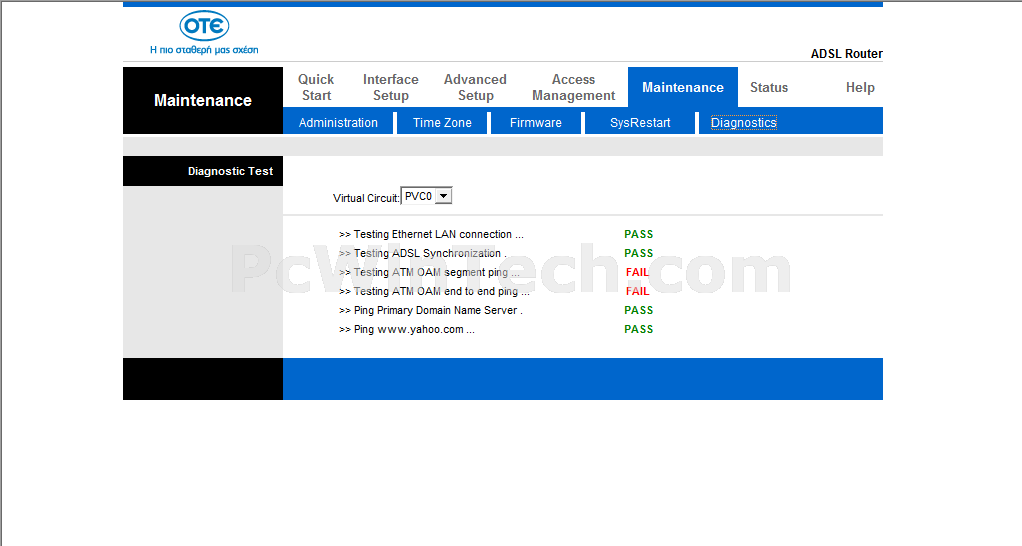Viewport: 1022px width, 546px height.
Task: Click PASS result for Primary DNS ping
Action: [x=639, y=310]
